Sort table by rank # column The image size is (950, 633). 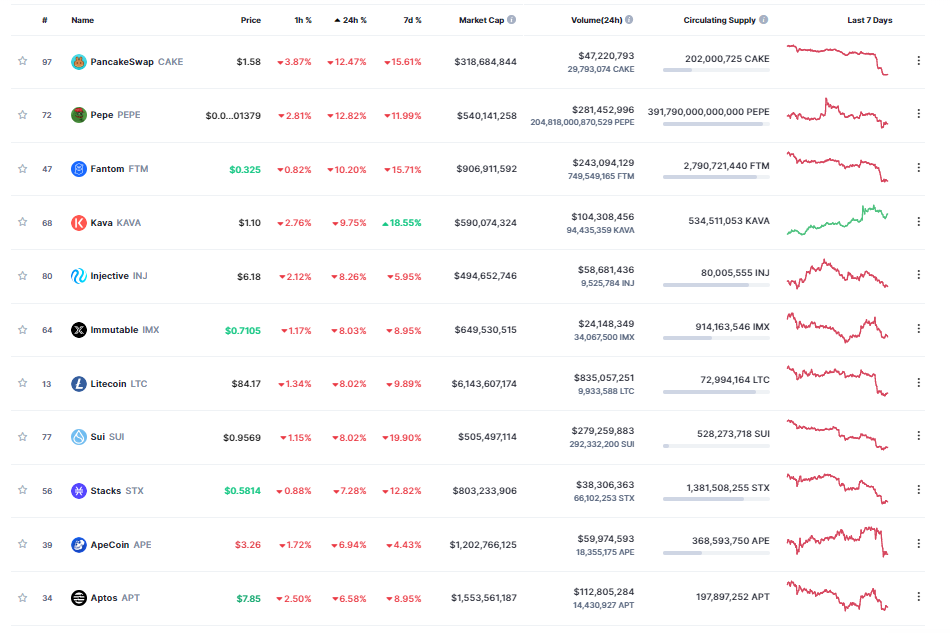tap(45, 20)
